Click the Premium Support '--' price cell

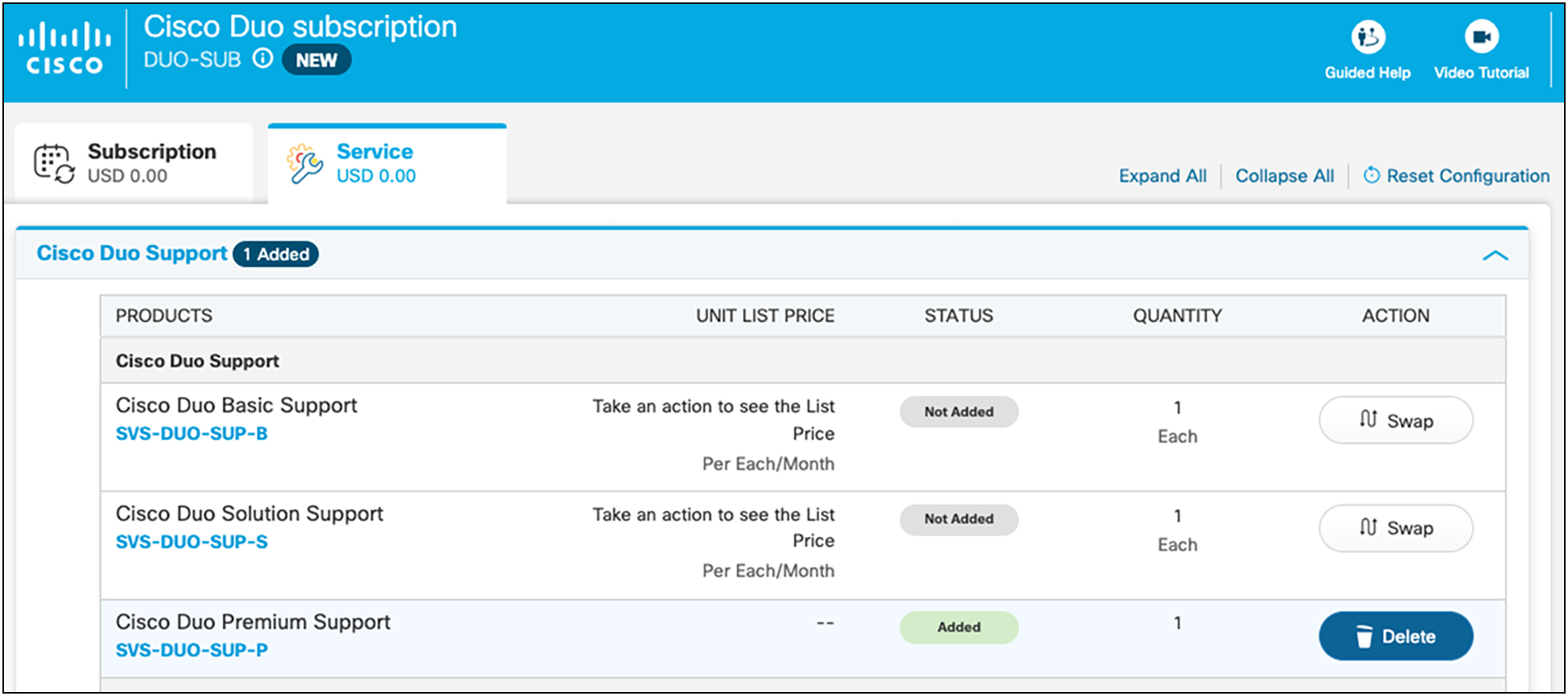825,623
